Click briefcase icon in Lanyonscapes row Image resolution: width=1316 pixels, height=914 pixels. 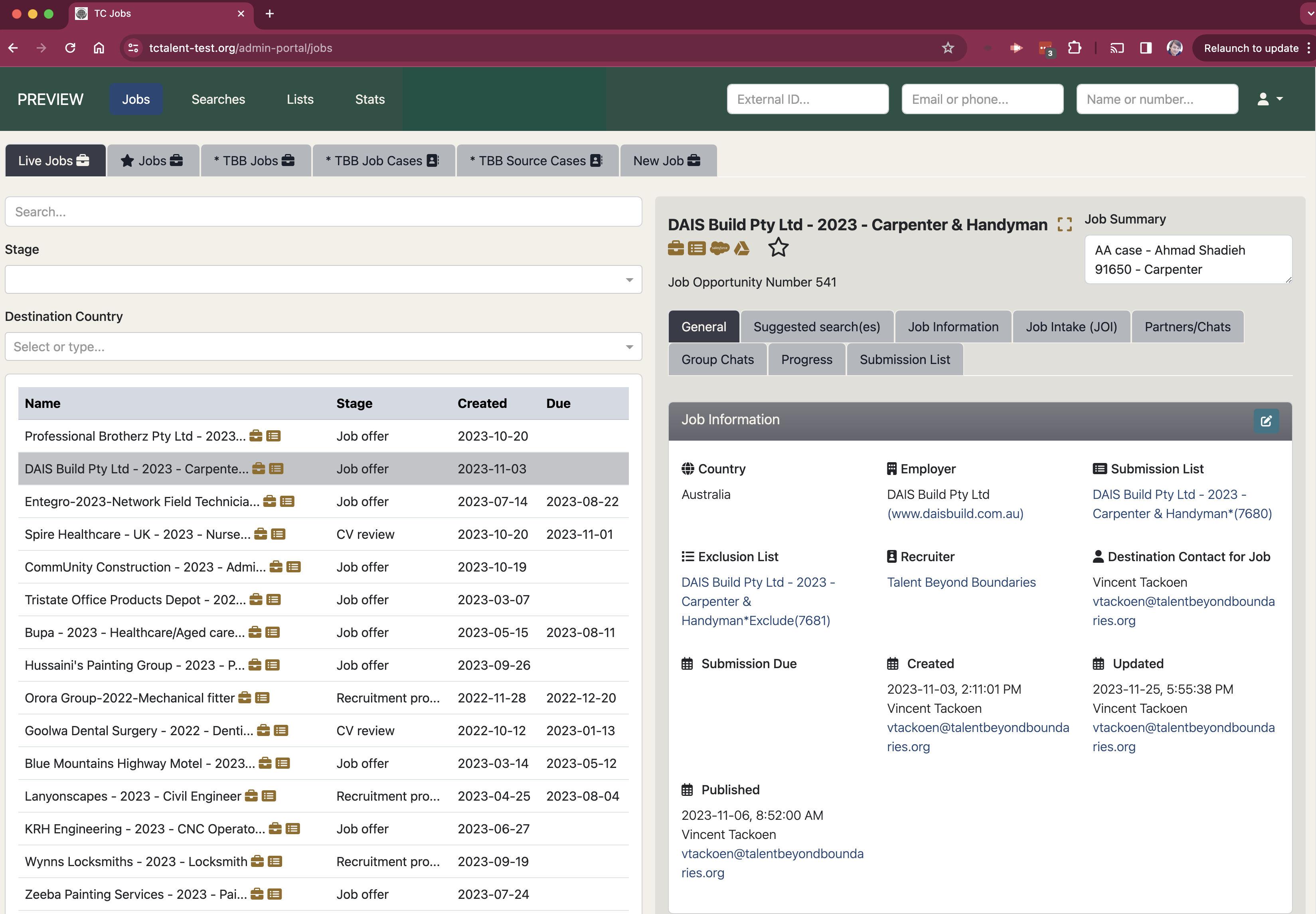click(251, 795)
